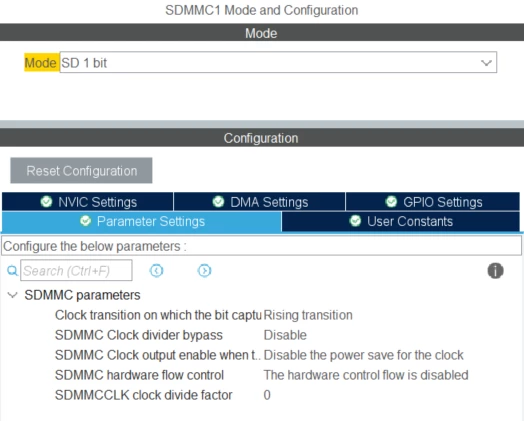
Task: Click the search magnifier icon
Action: coord(12,270)
